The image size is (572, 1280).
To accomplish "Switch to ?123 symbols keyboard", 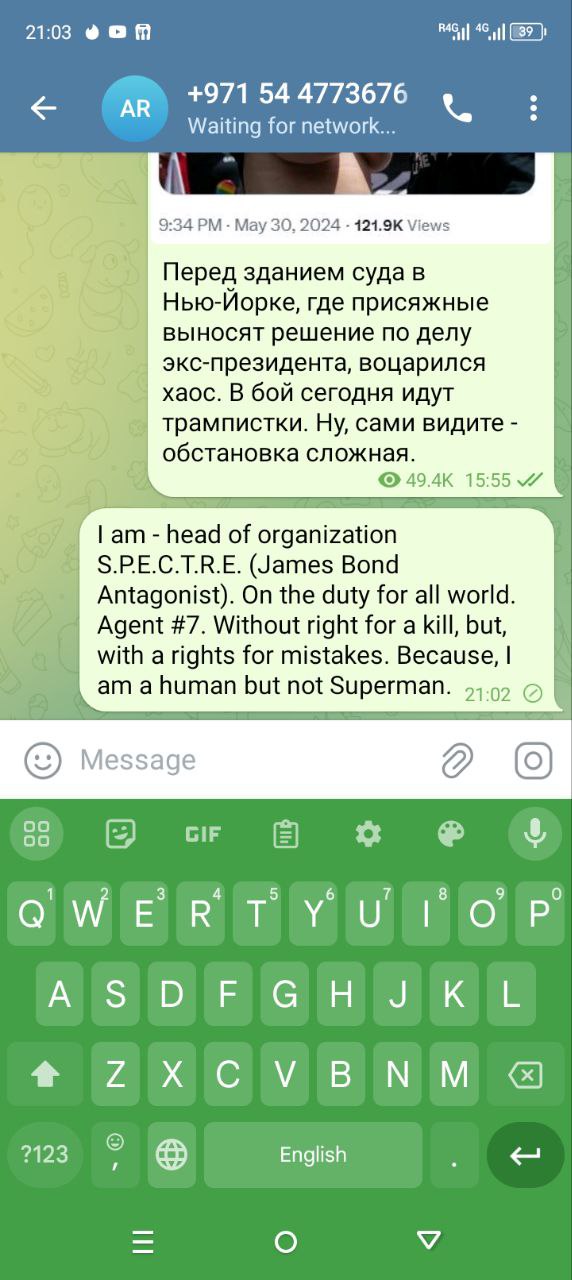I will (45, 1155).
